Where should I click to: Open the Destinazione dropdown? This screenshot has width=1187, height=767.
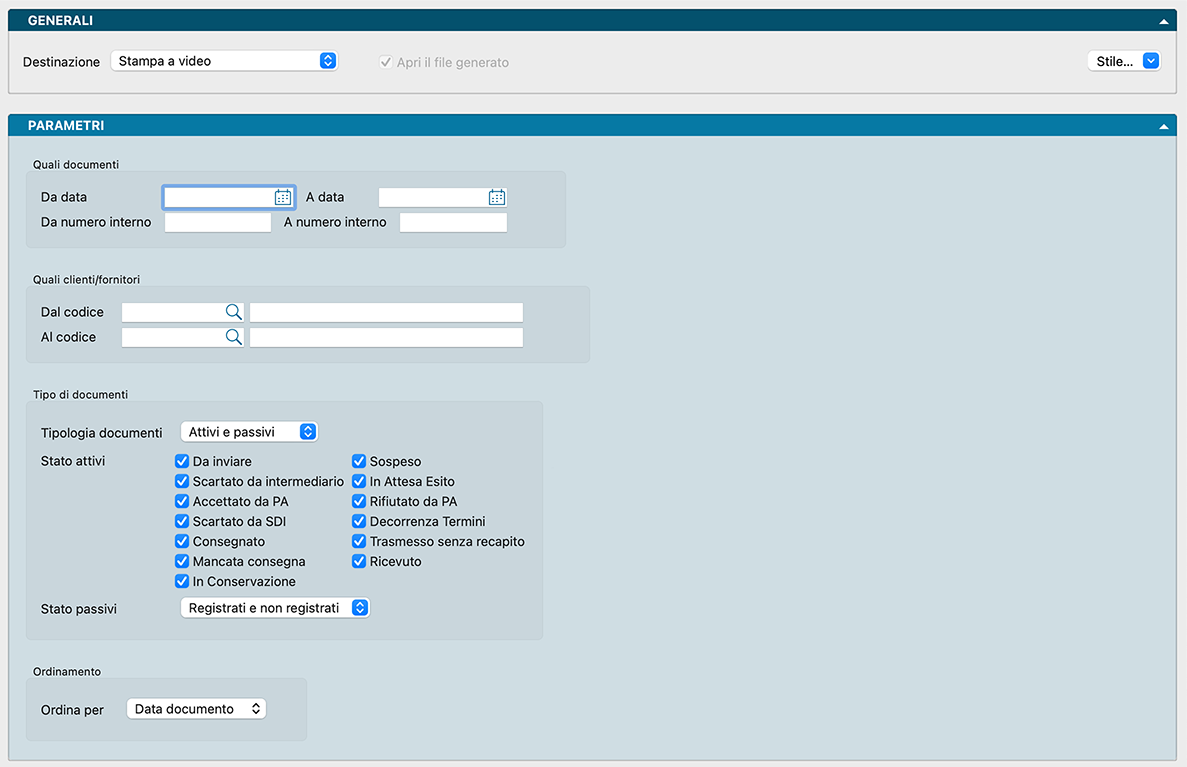click(x=224, y=61)
